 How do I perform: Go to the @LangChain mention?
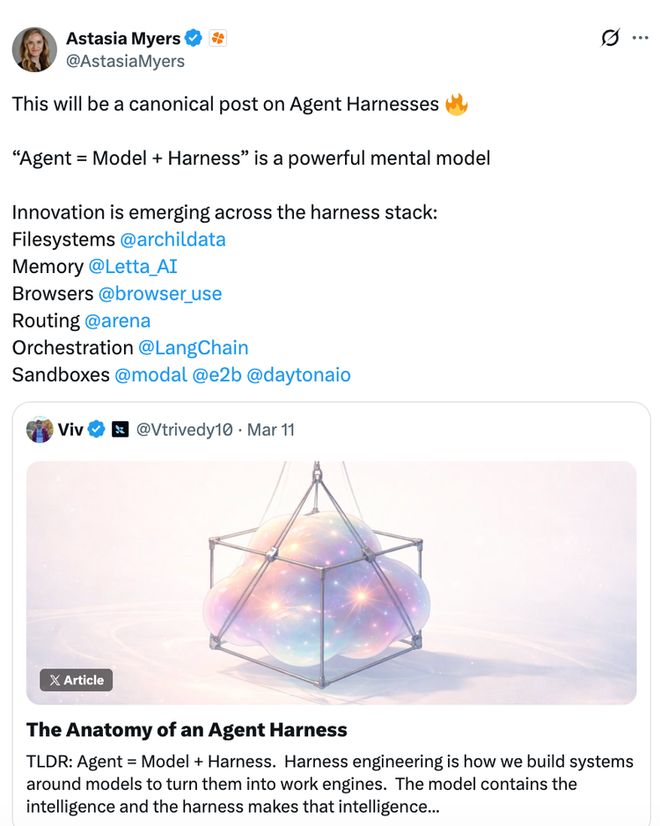tap(193, 348)
